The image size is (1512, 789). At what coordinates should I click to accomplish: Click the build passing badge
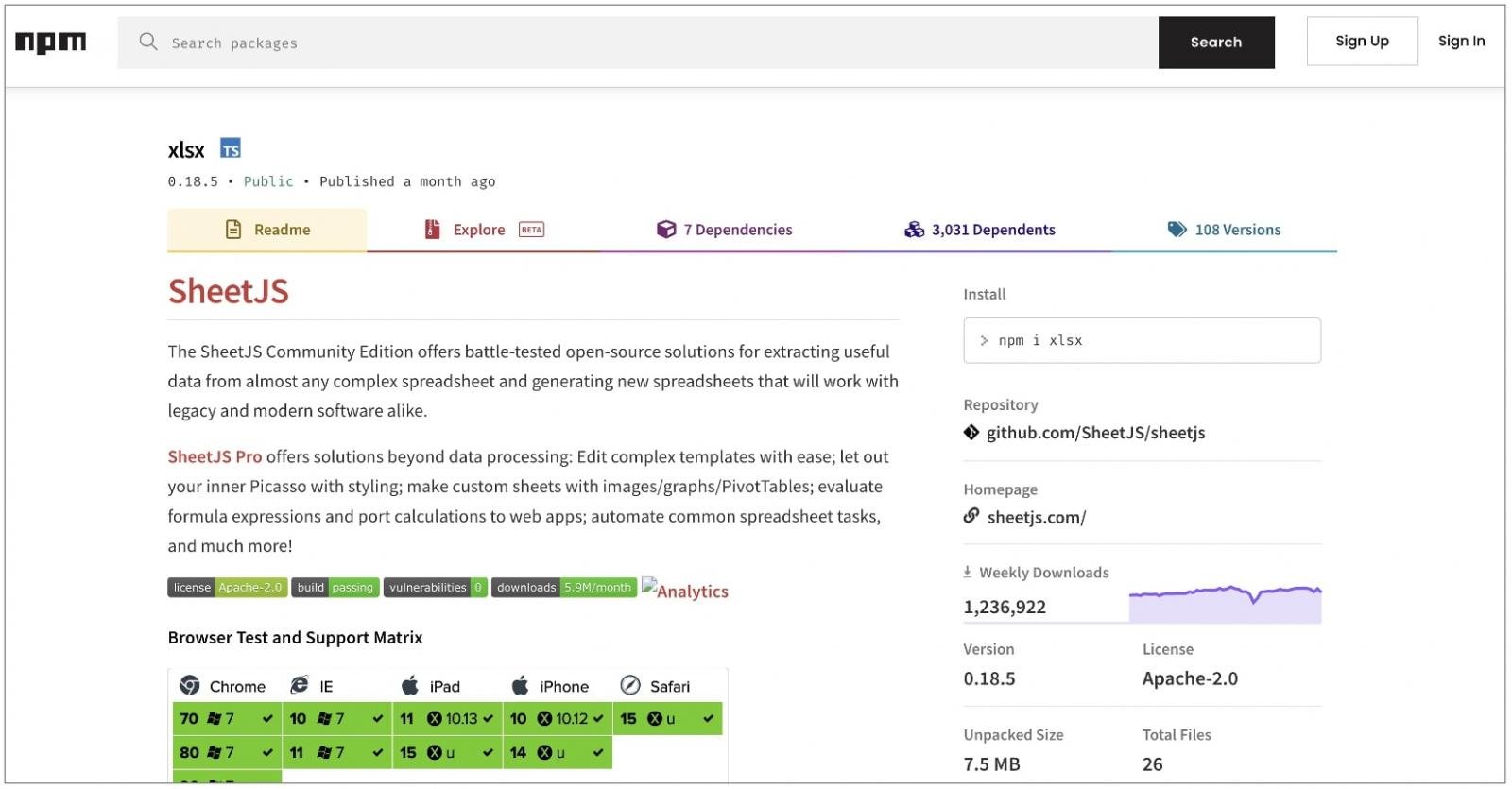335,588
